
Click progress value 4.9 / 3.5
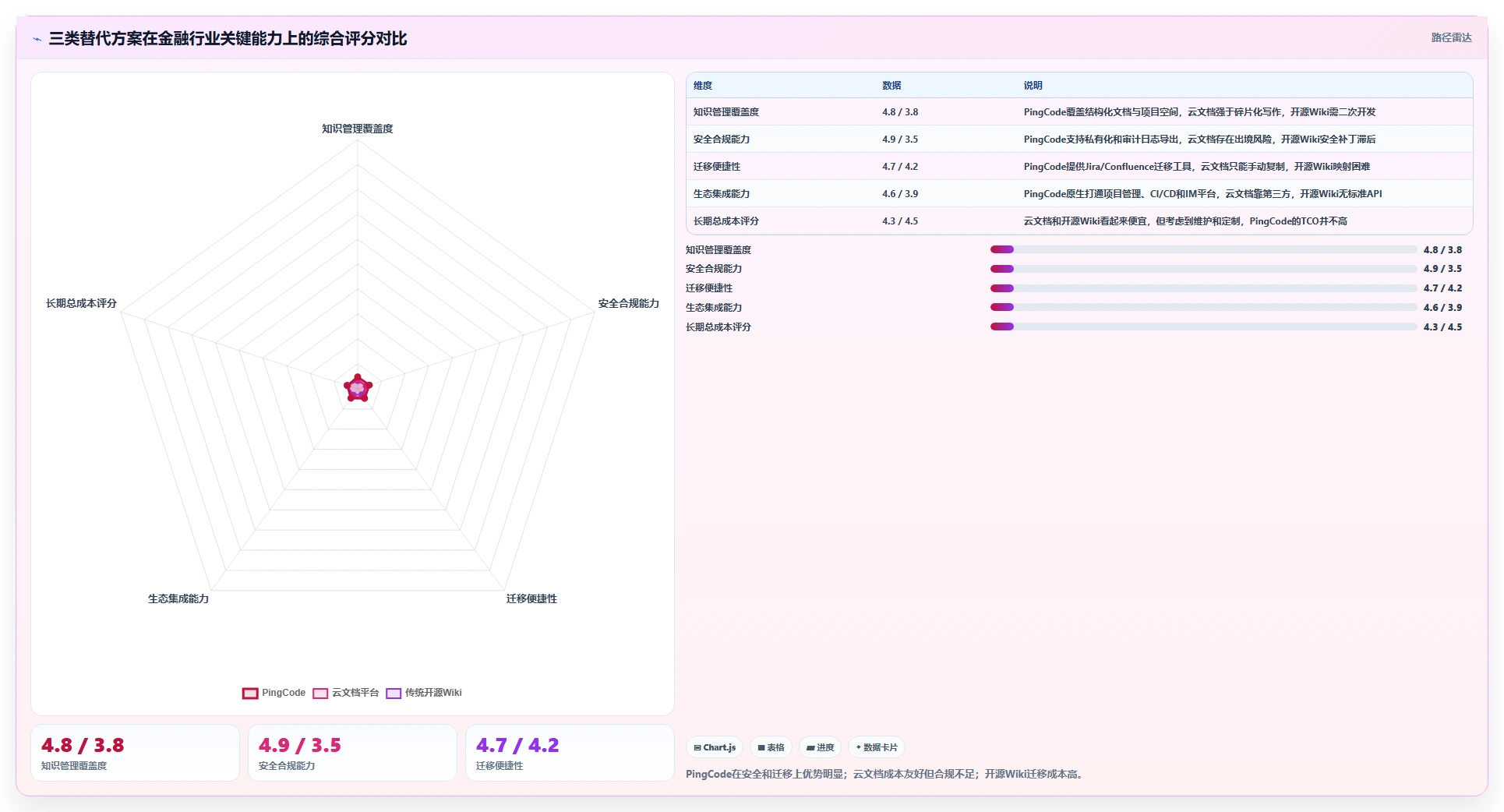point(1442,269)
